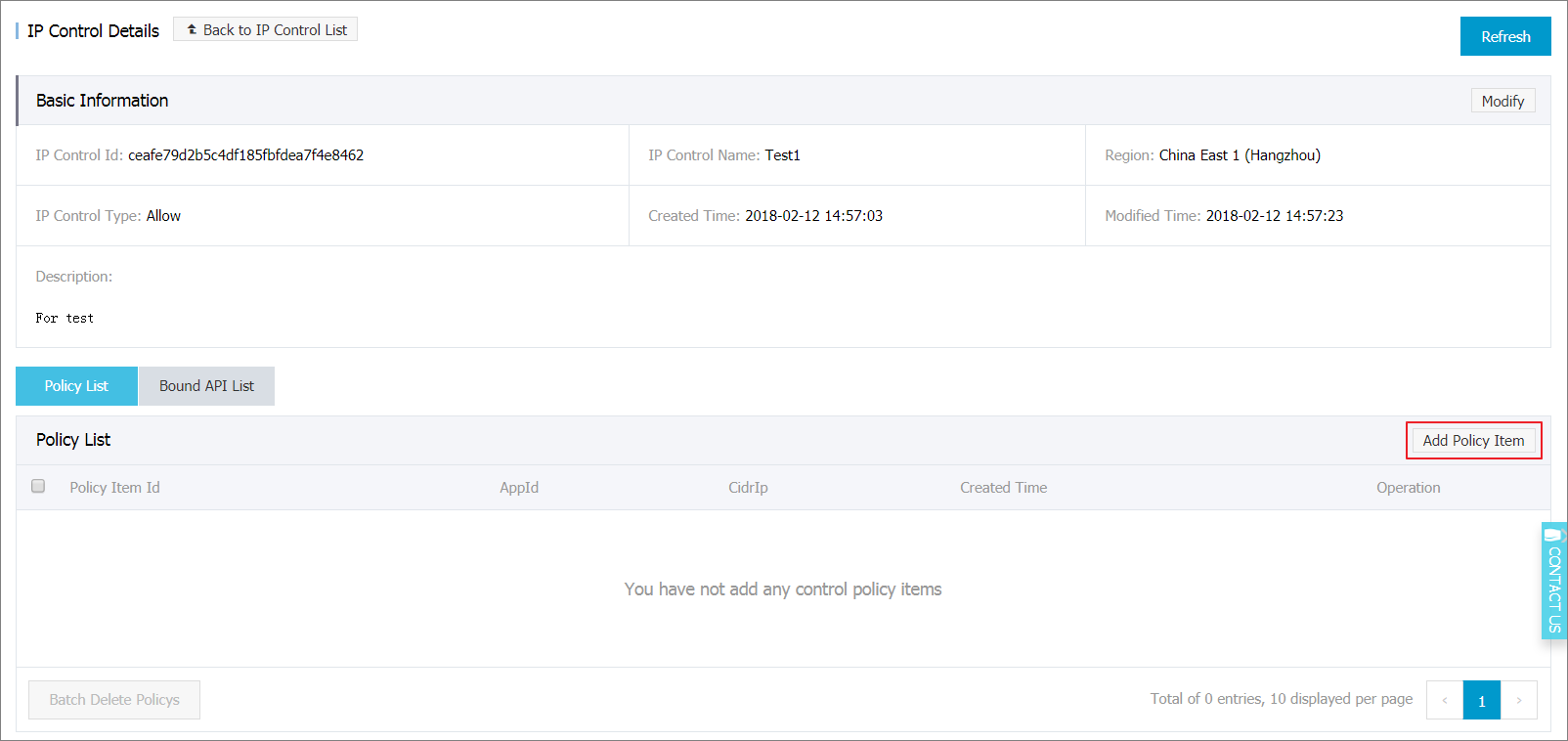Click the up arrow icon in Back button
The height and width of the screenshot is (741, 1568).
(x=192, y=29)
